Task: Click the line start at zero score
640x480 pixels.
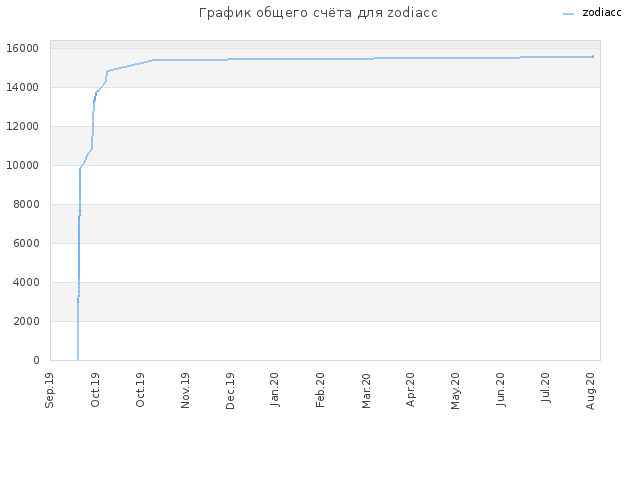Action: coord(78,360)
